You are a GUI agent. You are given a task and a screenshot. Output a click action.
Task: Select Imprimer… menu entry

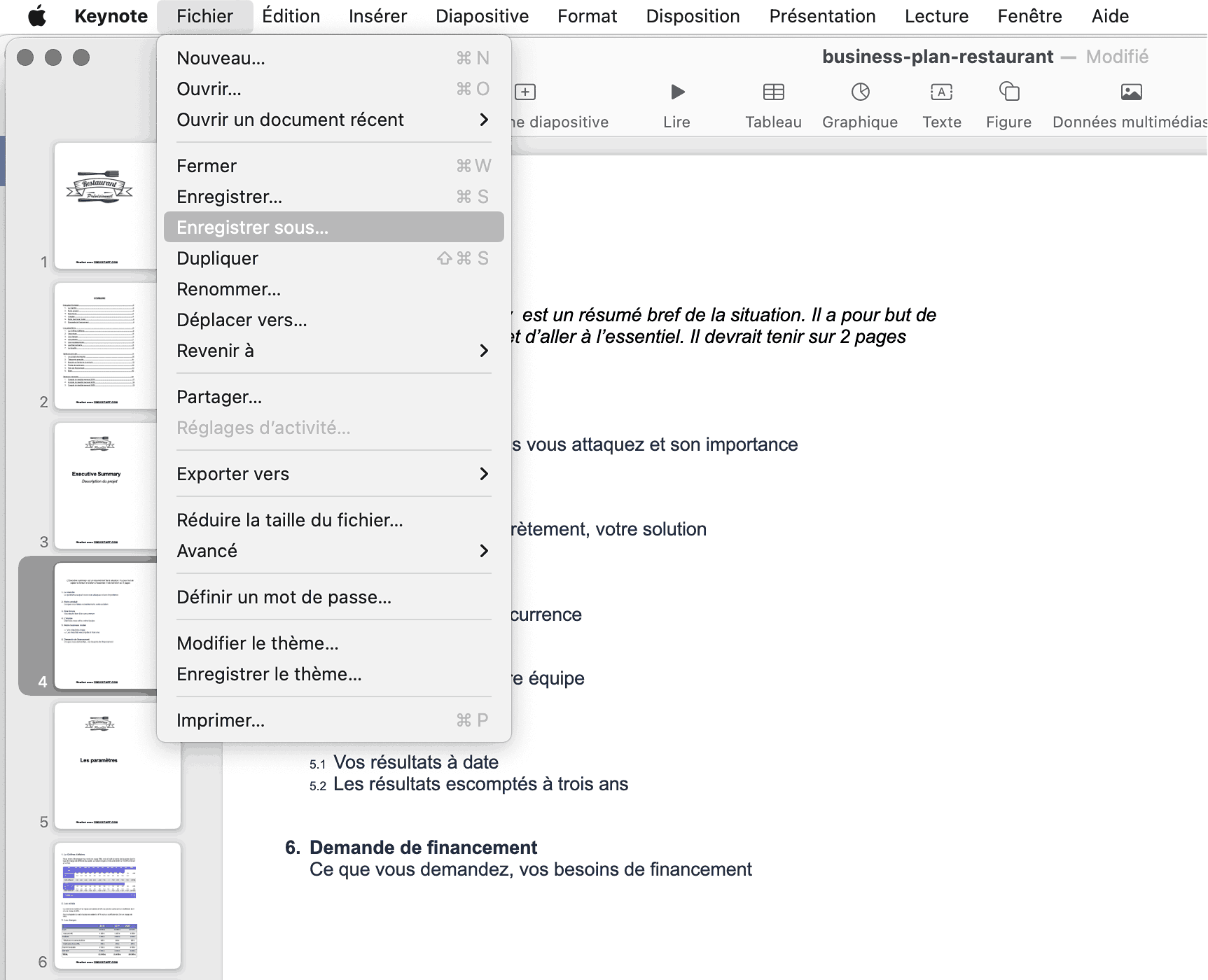click(333, 720)
